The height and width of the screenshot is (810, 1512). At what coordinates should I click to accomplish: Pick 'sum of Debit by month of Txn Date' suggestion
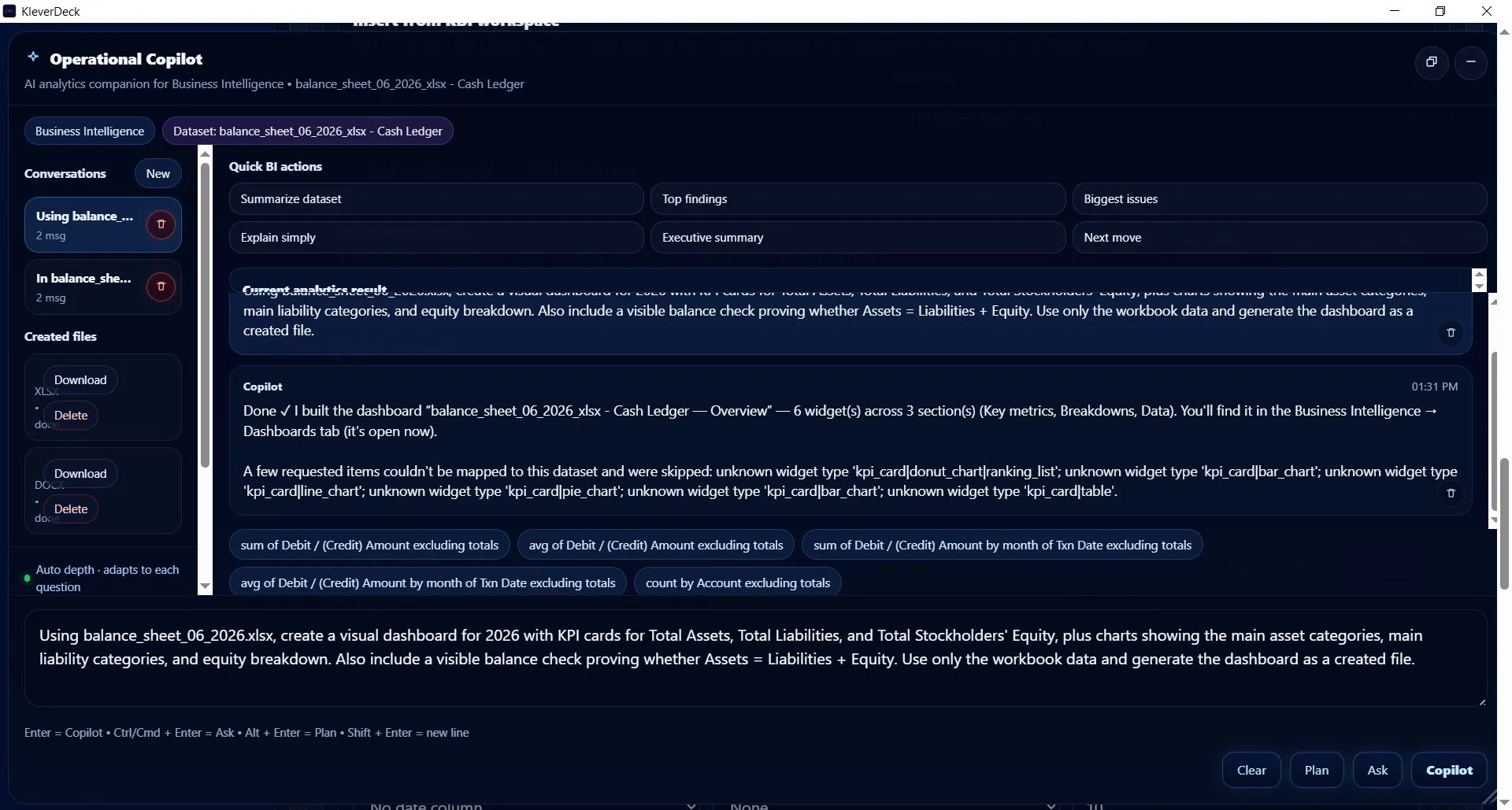coord(1002,546)
